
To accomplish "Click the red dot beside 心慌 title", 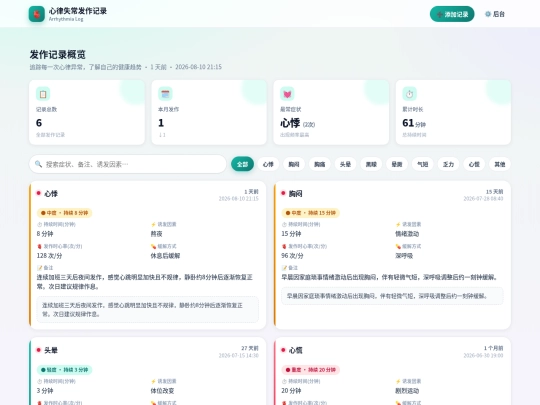I will point(283,350).
